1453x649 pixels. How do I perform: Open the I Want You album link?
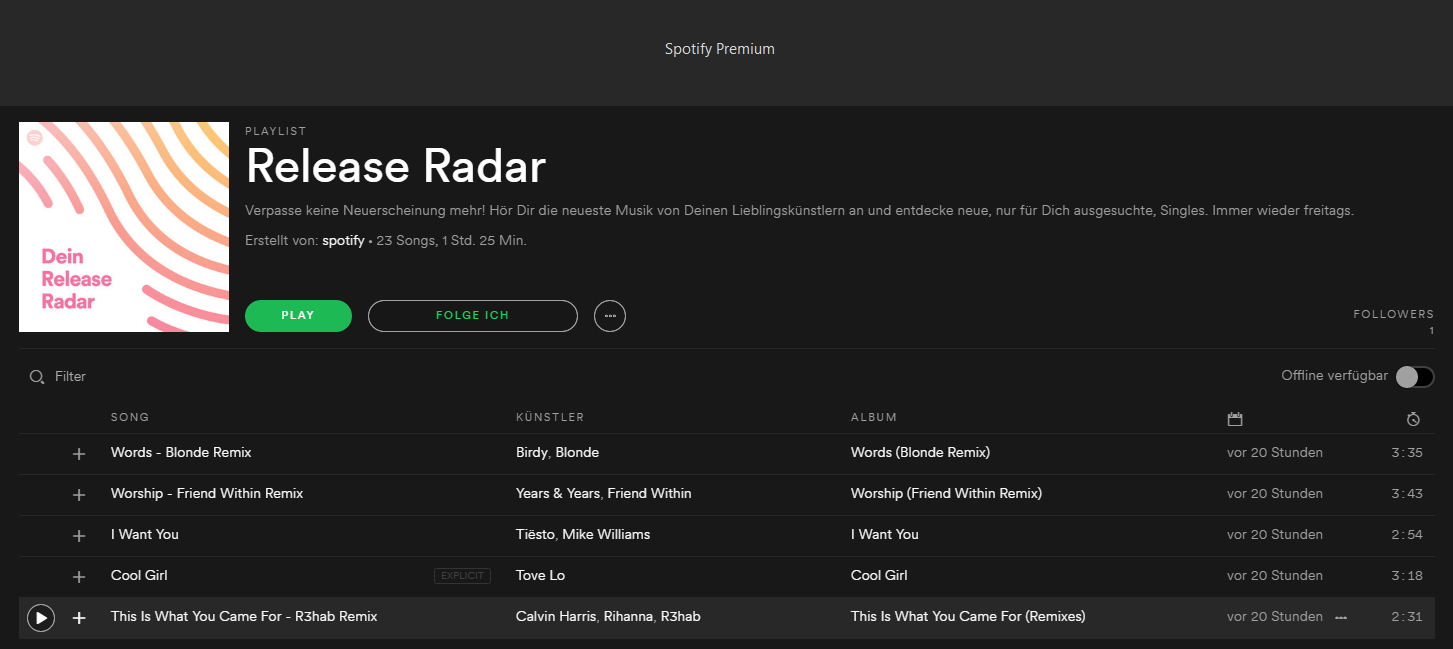[x=884, y=535]
